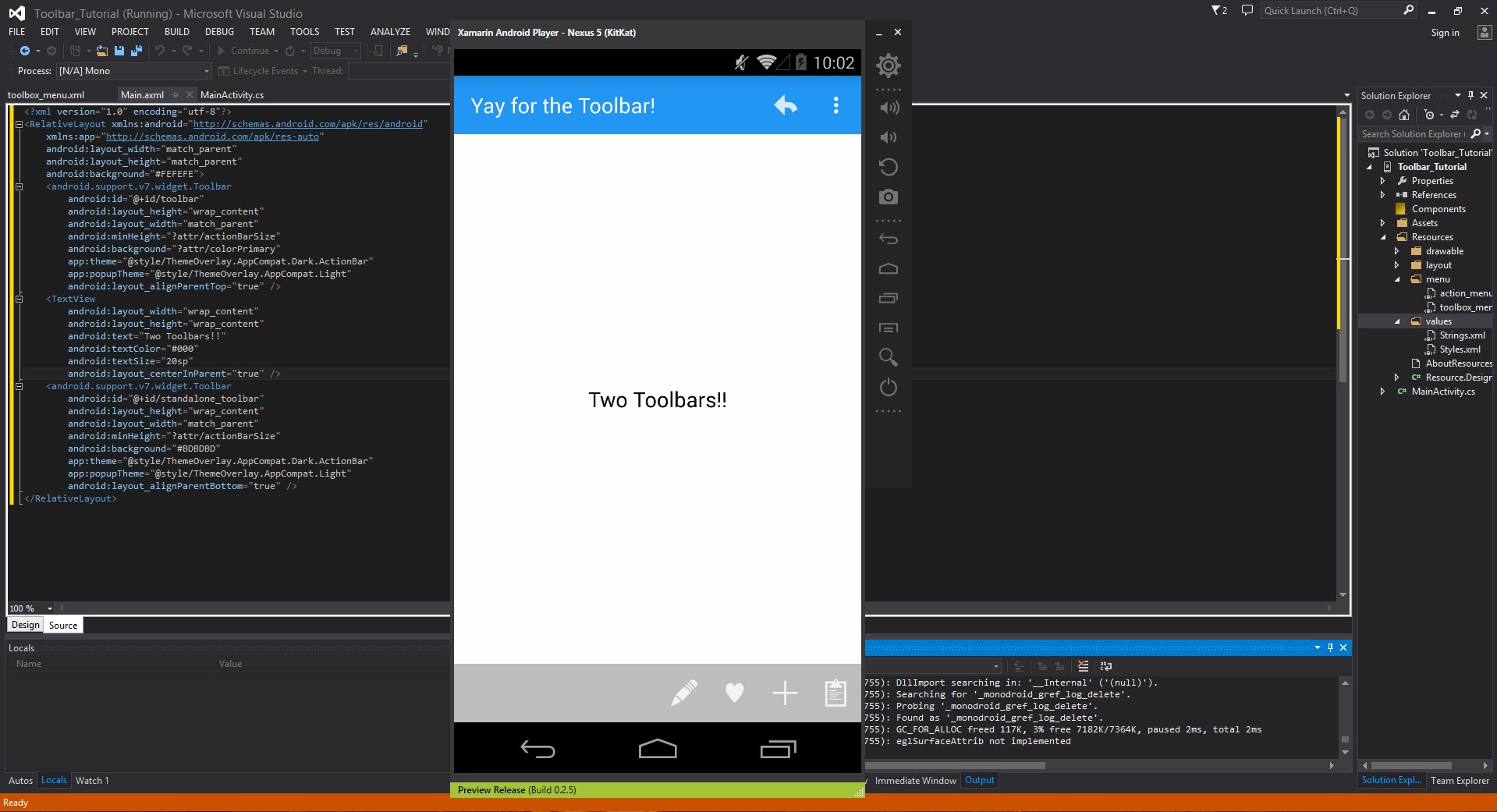
Task: Click the emulator settings gear icon
Action: pos(888,66)
